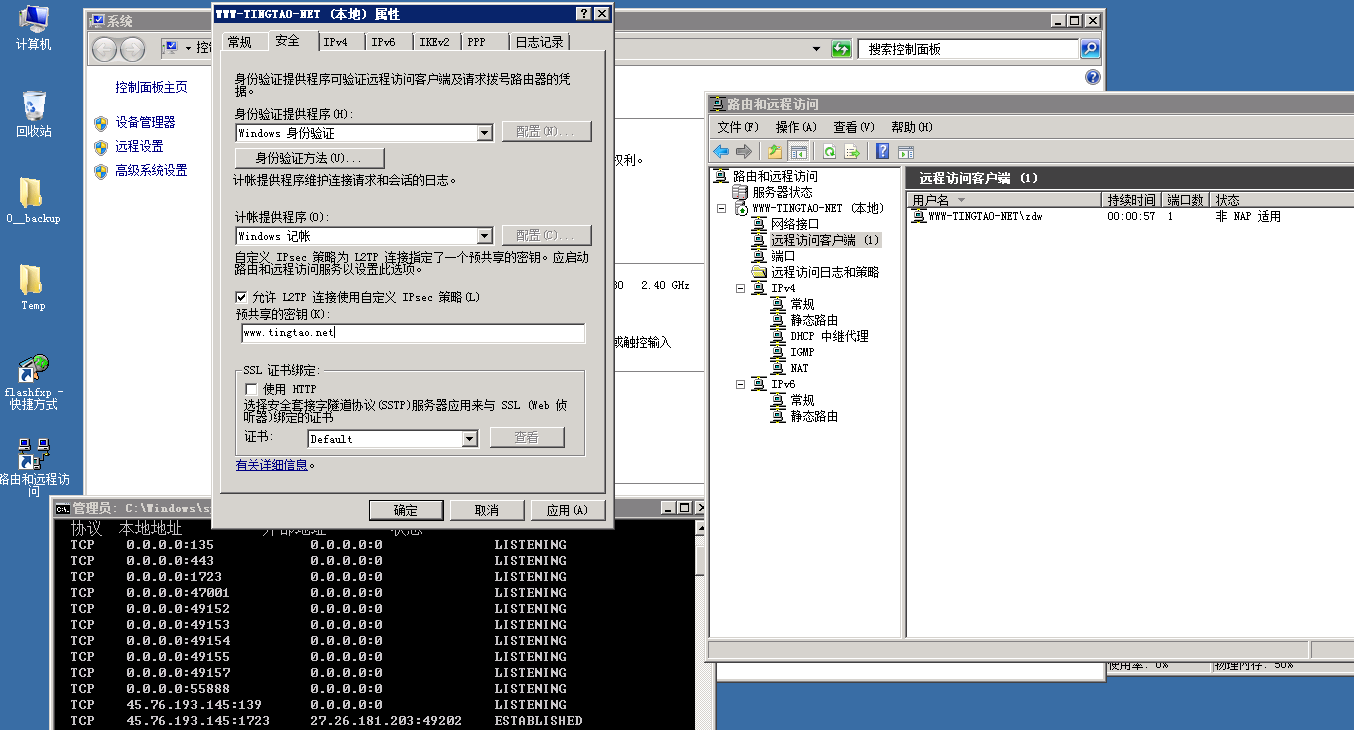Click the shield icon next to 高级系统设置
This screenshot has width=1354, height=730.
(101, 170)
